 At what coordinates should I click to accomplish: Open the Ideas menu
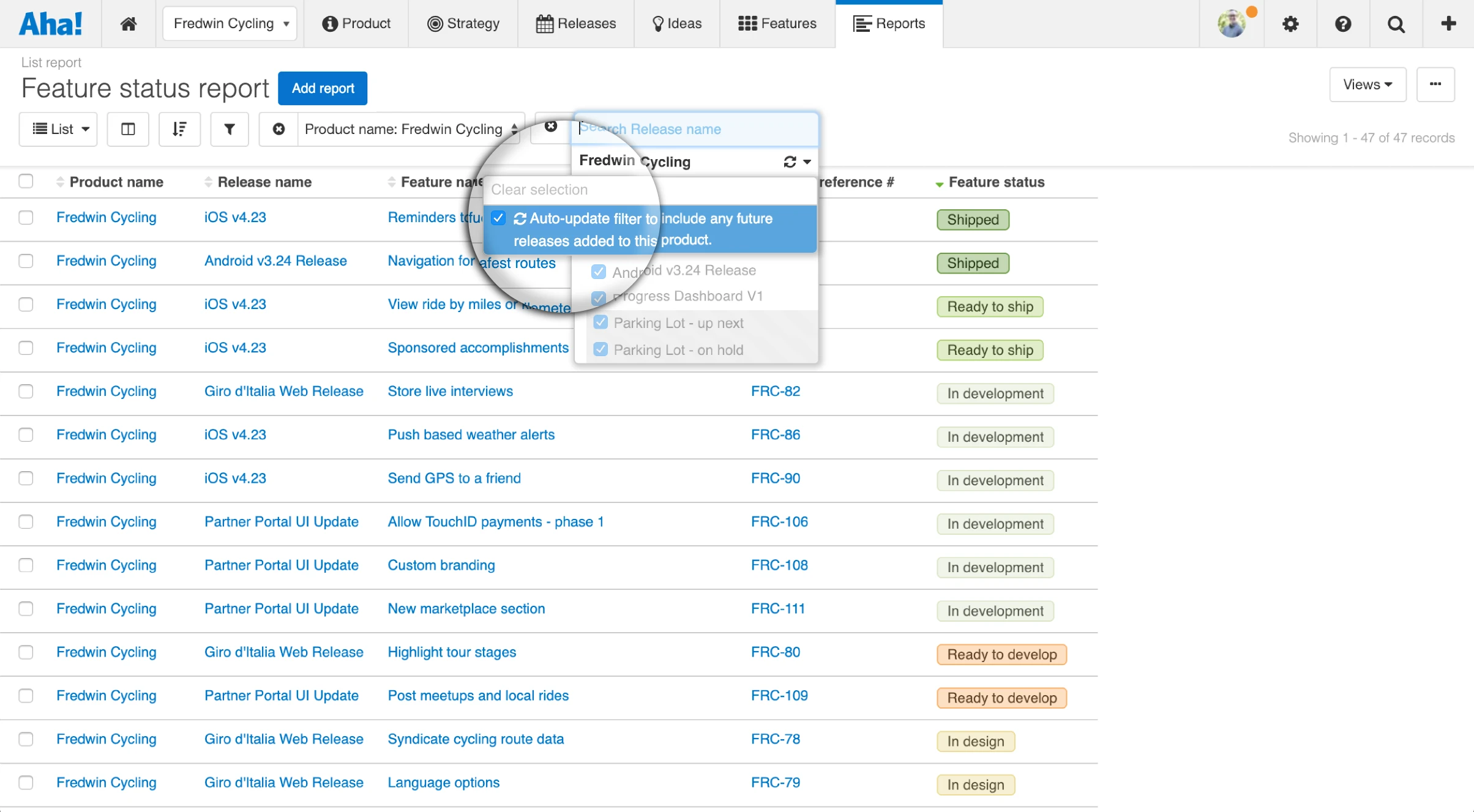tap(676, 24)
